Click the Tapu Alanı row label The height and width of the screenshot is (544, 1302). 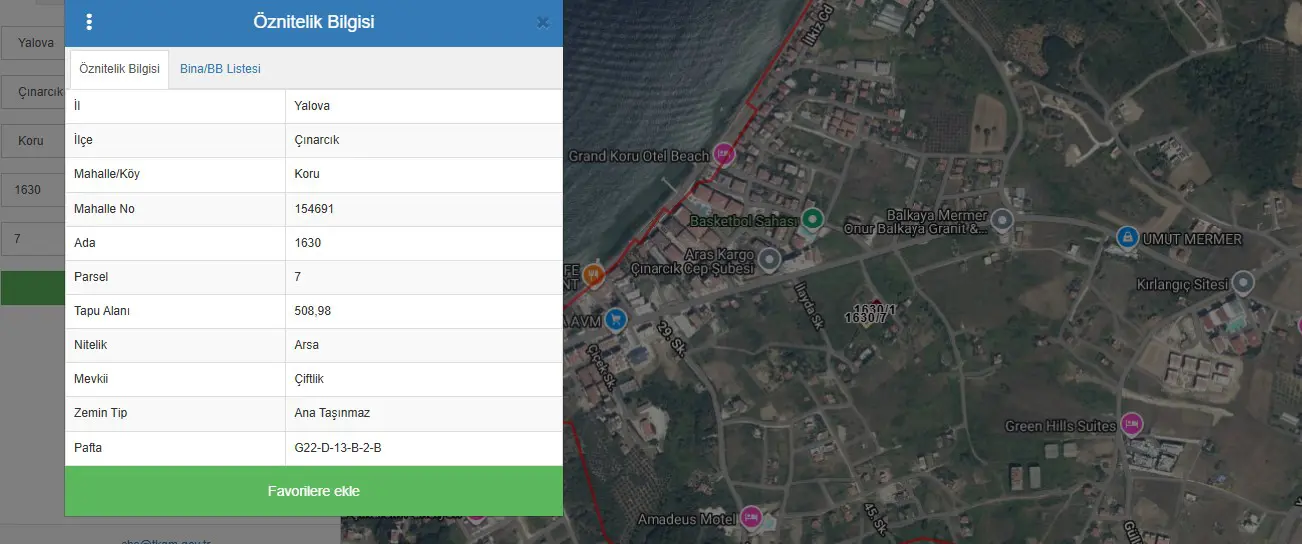click(x=102, y=311)
